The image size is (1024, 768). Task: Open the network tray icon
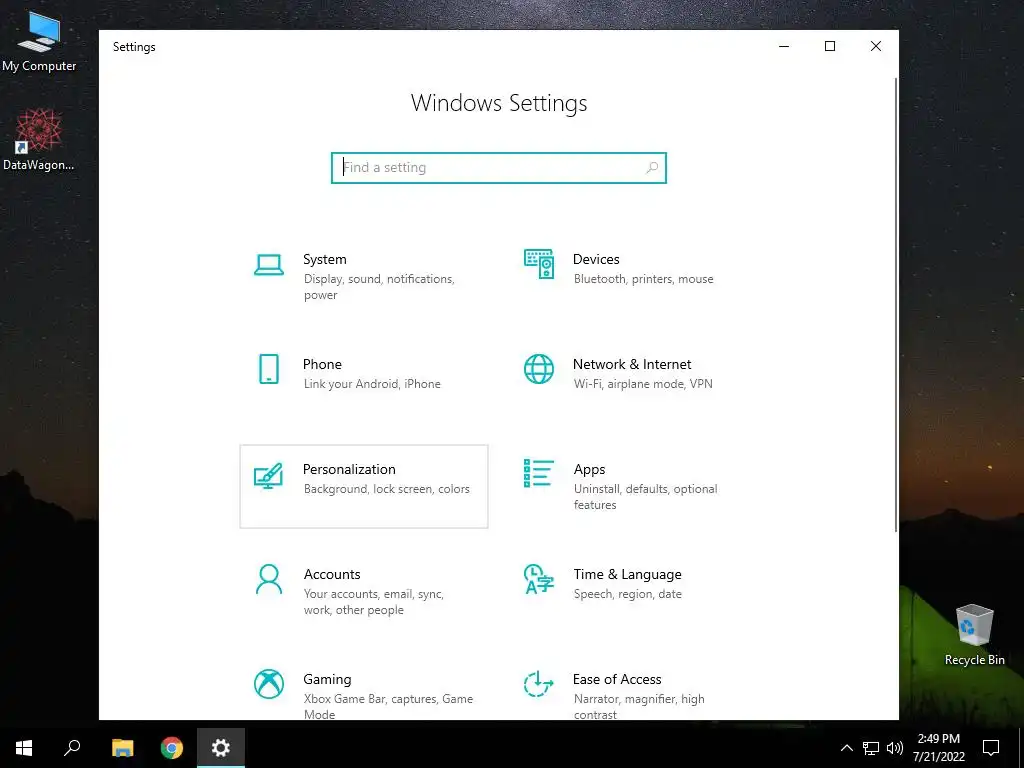coord(871,748)
